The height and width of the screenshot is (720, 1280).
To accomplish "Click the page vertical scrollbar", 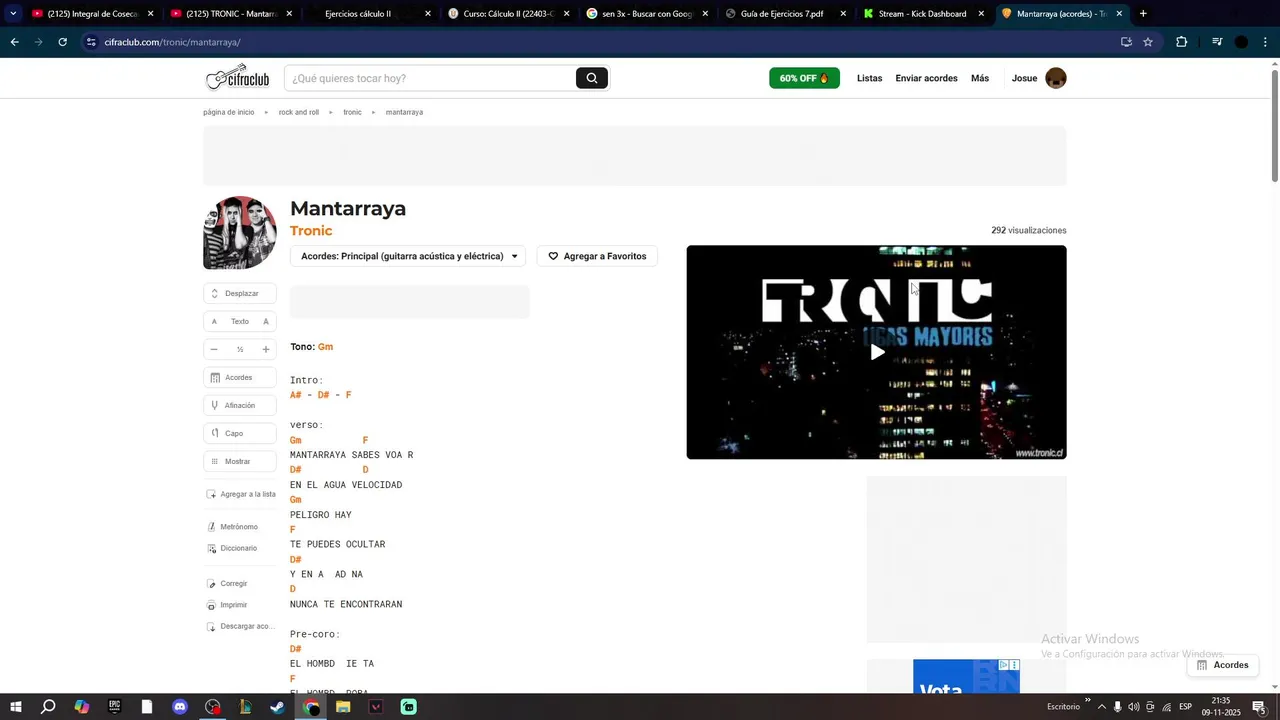I will [x=1275, y=125].
